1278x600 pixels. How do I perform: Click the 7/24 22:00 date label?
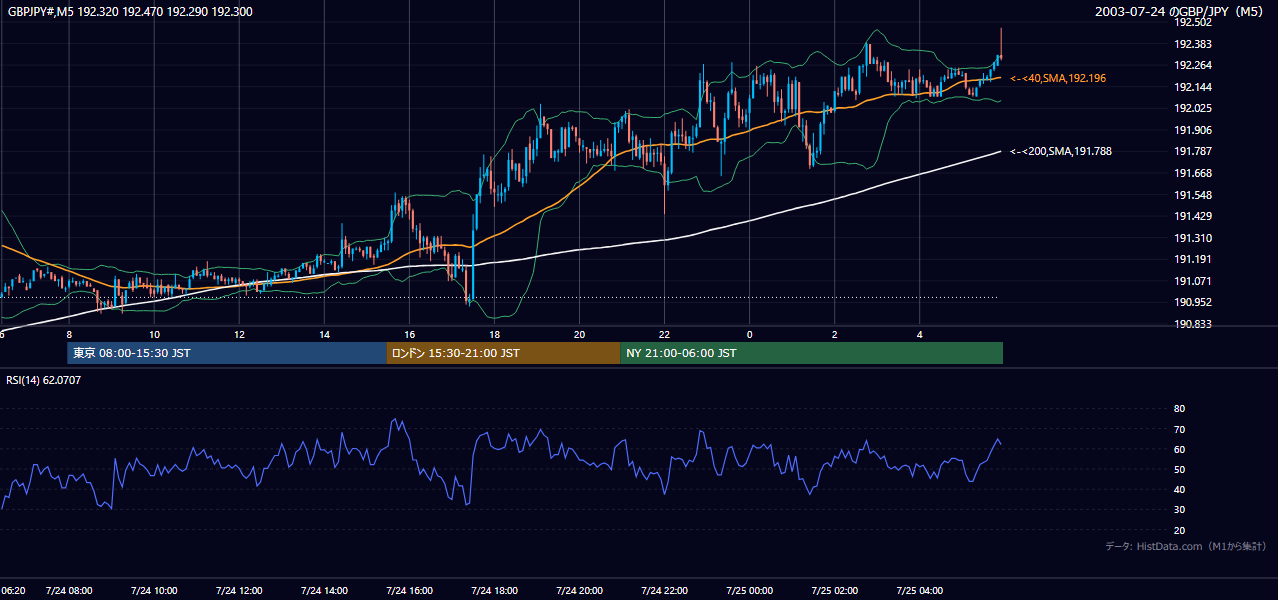664,591
